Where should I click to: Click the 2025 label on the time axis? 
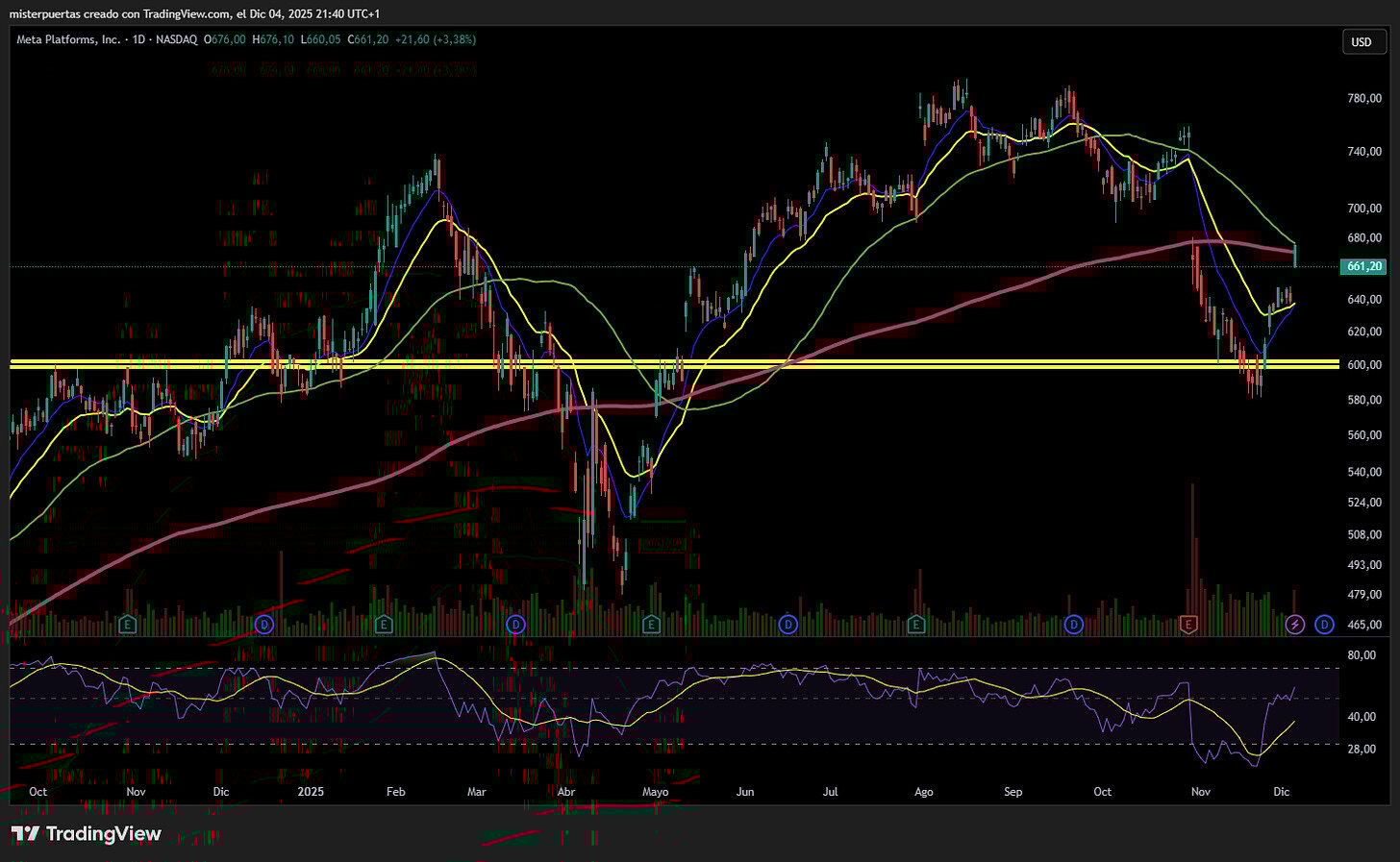click(311, 792)
